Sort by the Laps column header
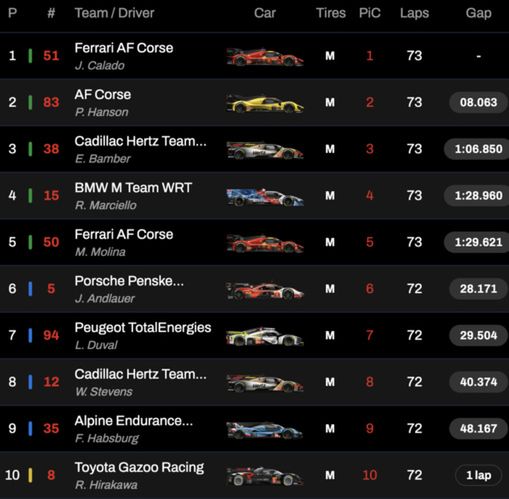509x499 pixels. [414, 13]
